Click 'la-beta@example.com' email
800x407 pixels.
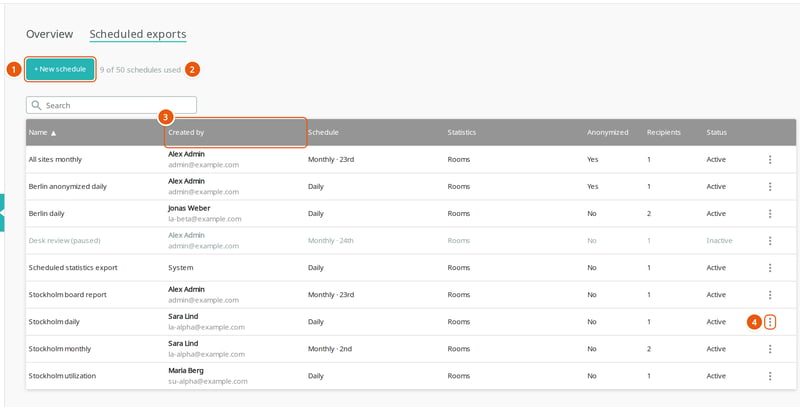click(205, 219)
